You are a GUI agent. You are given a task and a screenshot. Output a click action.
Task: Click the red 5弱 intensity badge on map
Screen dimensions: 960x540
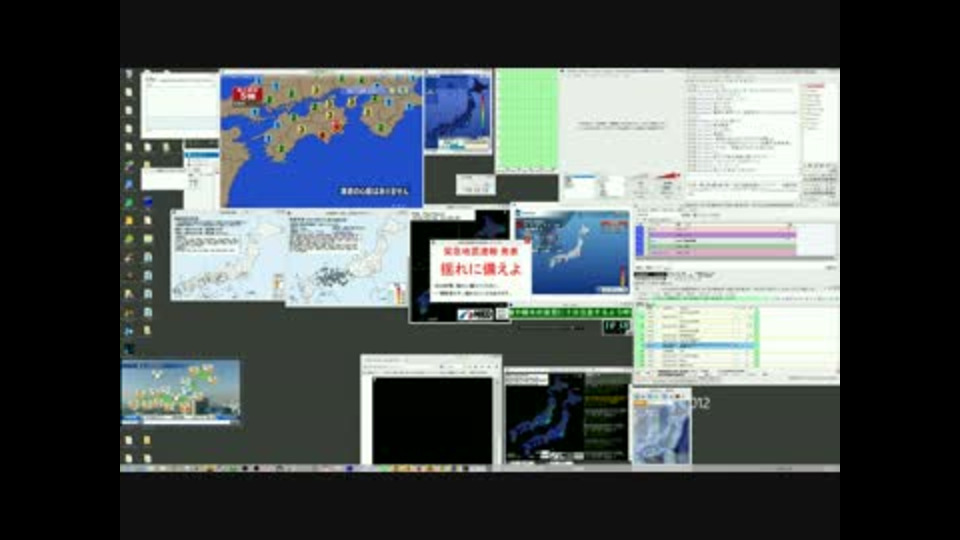247,94
